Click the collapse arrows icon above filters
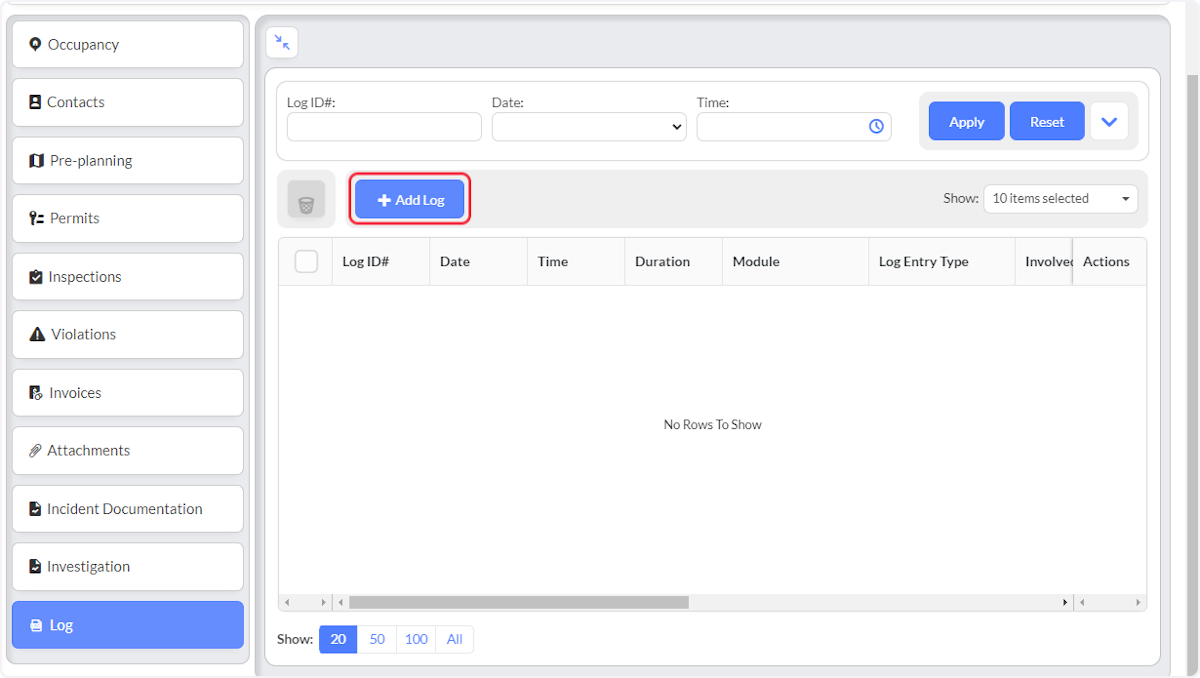Viewport: 1200px width, 678px height. tap(282, 42)
